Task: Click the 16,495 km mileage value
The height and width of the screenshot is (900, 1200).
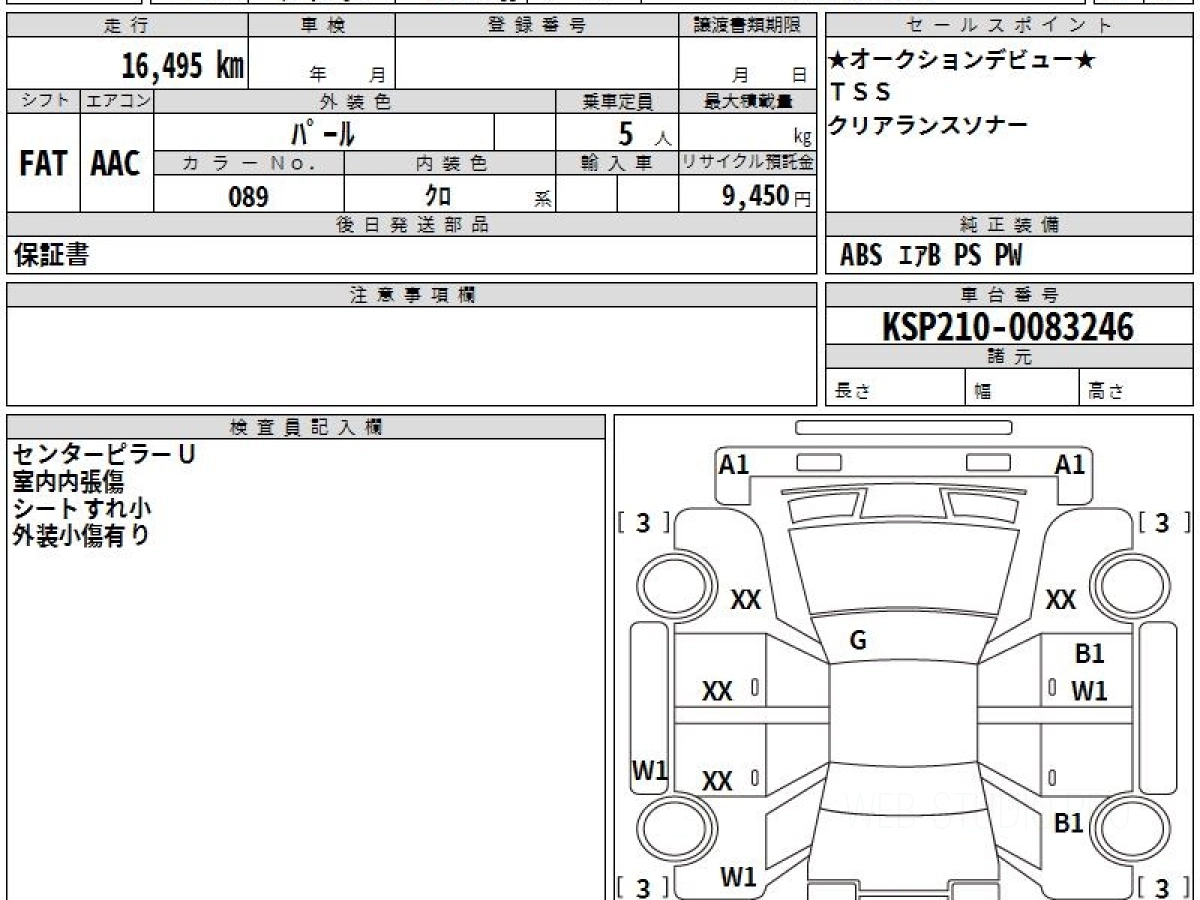Action: tap(182, 66)
